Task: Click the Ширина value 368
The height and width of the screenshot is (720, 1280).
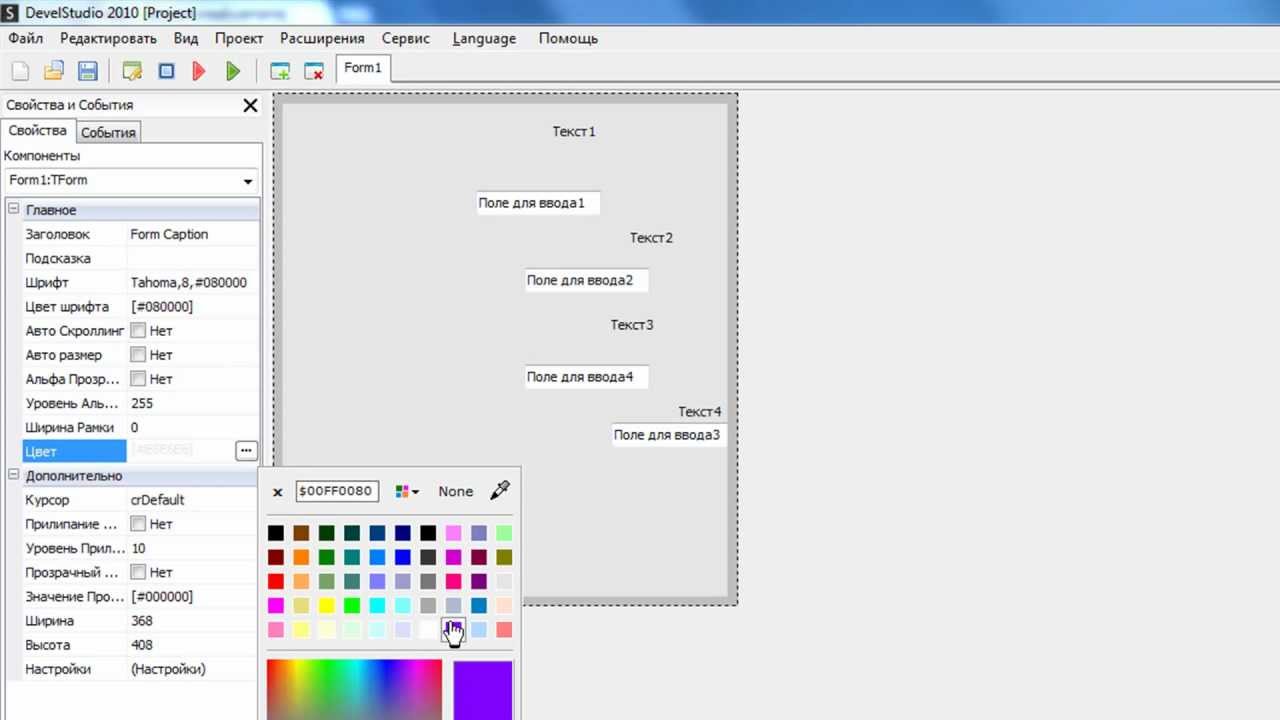Action: coord(142,621)
